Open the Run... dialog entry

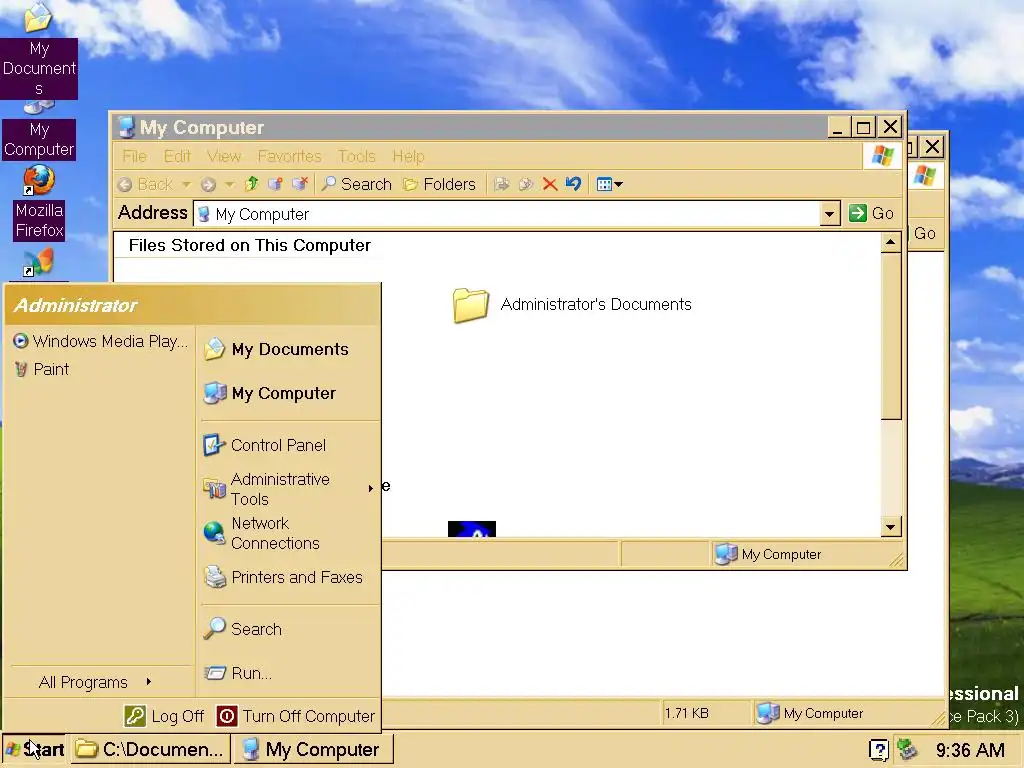[x=238, y=673]
